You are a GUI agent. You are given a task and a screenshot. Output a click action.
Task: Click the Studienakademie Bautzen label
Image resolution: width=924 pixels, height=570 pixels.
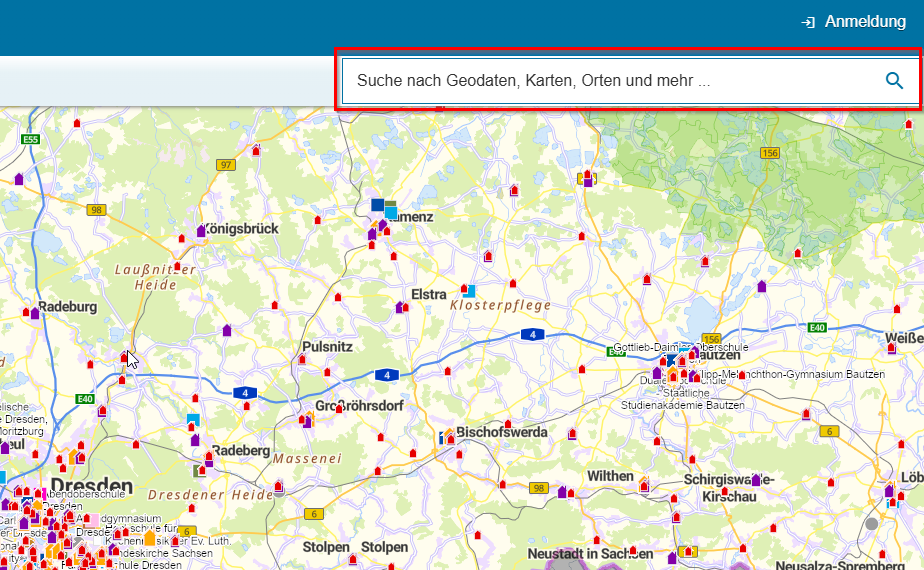[x=682, y=406]
